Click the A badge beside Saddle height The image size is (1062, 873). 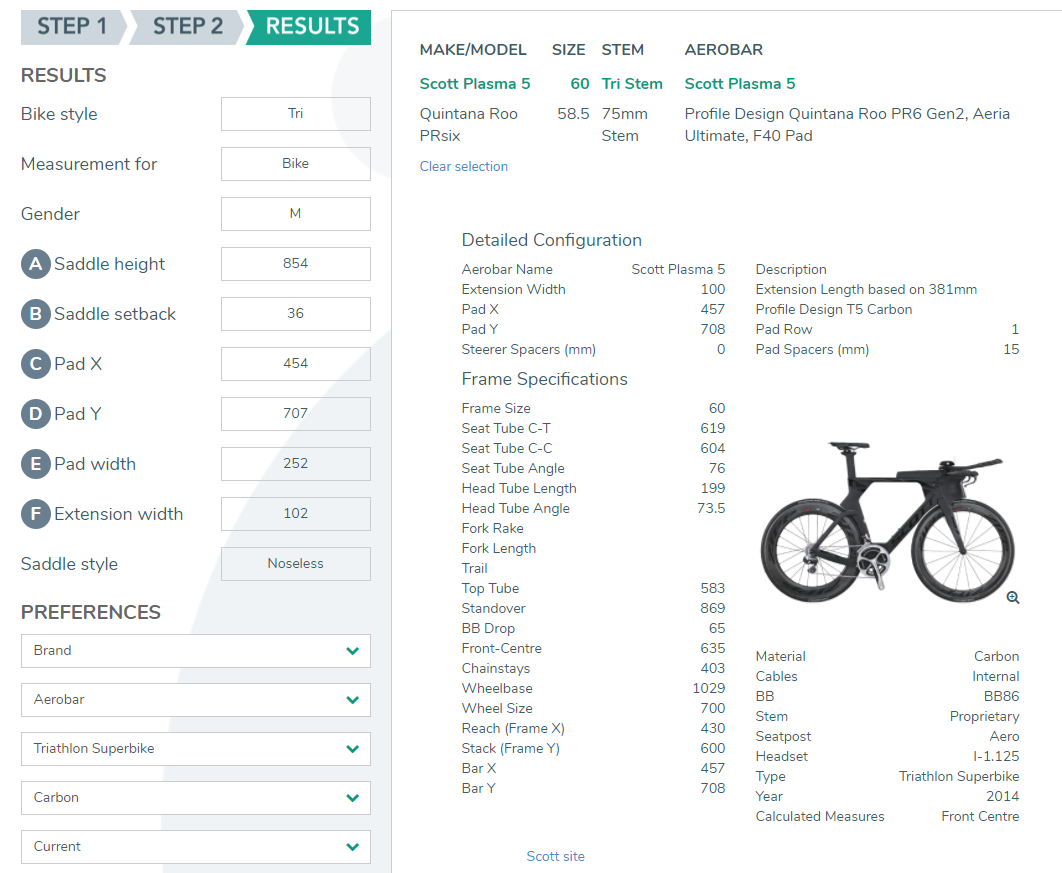[x=36, y=264]
